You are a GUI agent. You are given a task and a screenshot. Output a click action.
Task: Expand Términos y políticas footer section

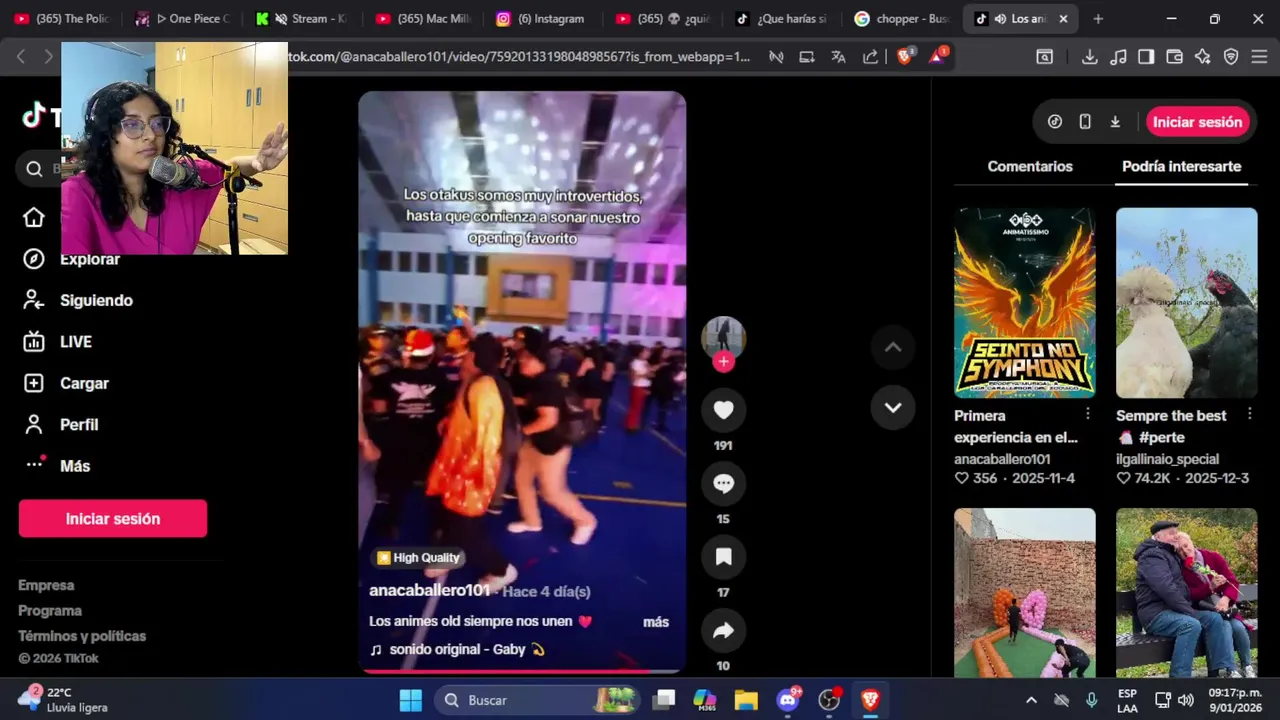[x=82, y=636]
